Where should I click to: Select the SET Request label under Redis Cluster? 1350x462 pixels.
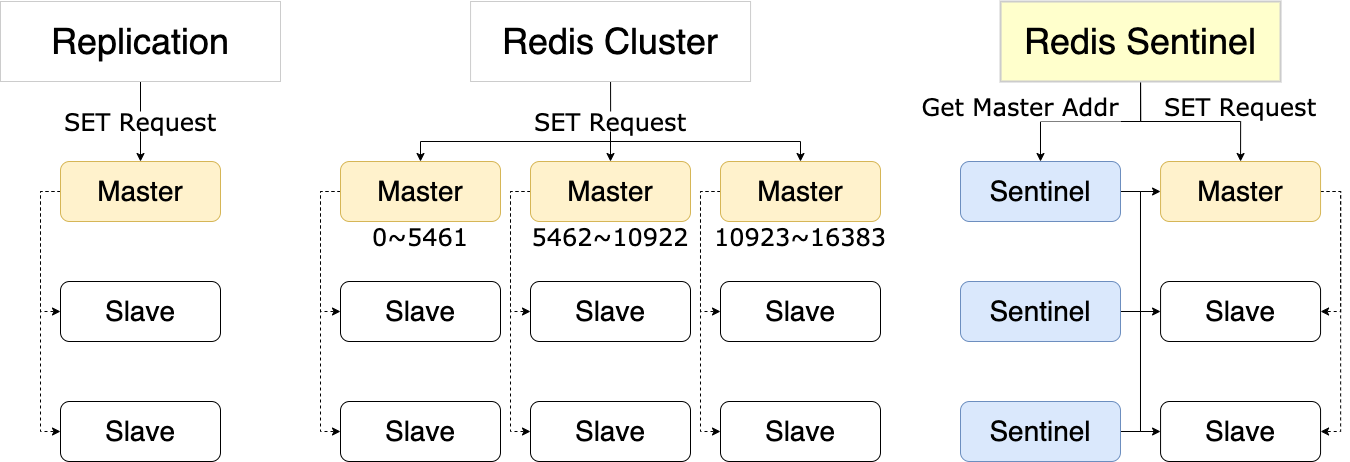pos(610,123)
